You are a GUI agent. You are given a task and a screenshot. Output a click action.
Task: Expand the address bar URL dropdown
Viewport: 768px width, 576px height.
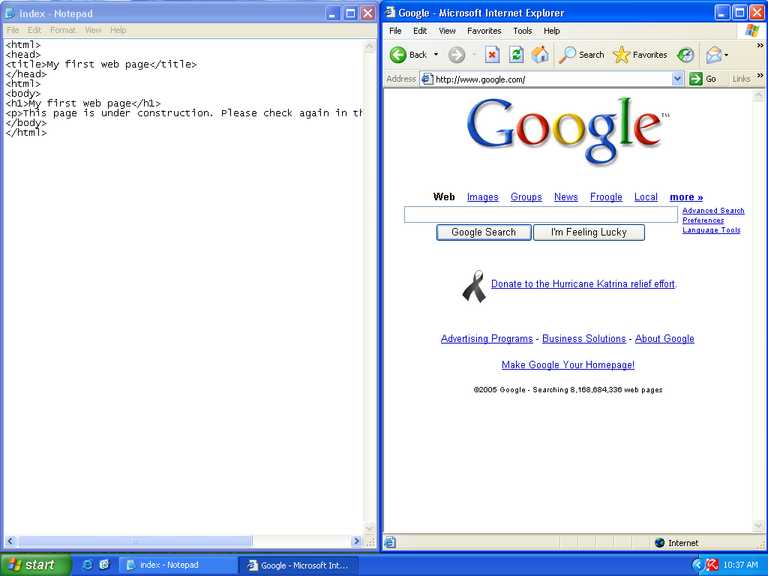[677, 79]
